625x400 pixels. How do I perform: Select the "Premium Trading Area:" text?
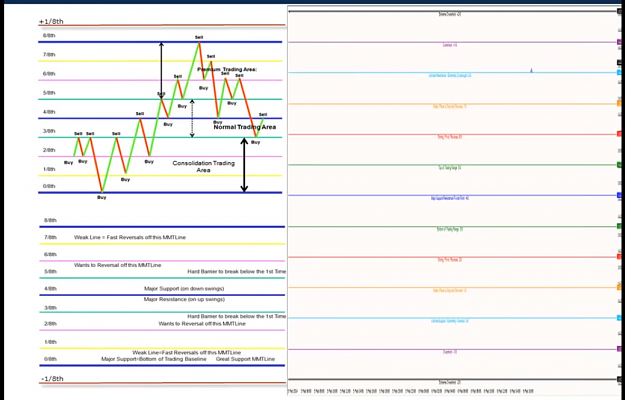(227, 69)
